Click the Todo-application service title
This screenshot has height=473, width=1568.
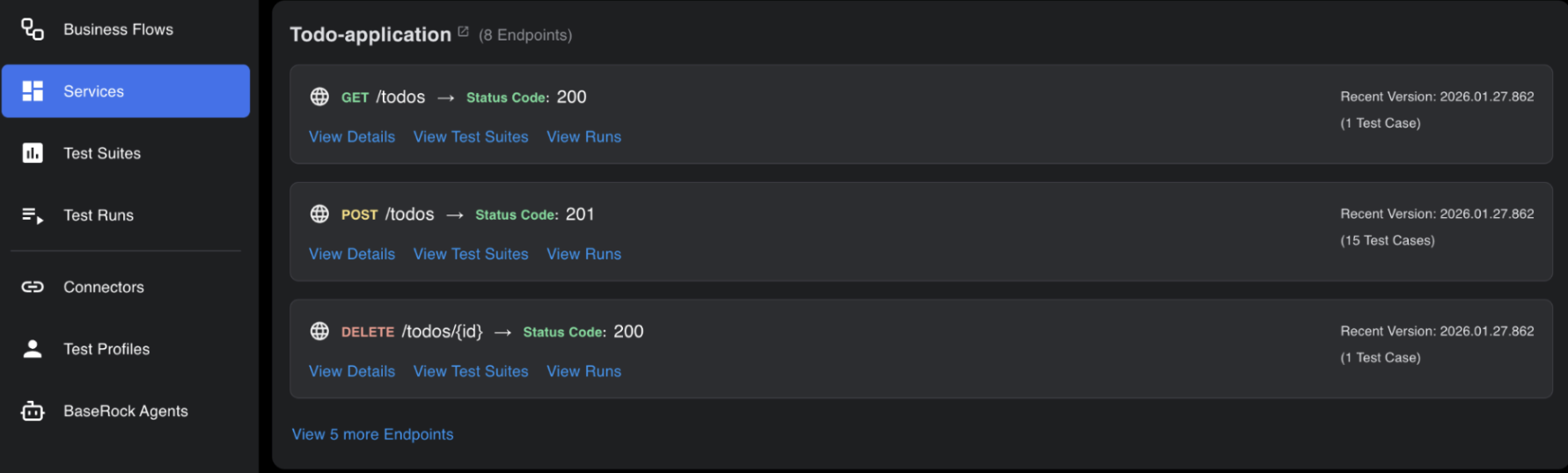[370, 34]
